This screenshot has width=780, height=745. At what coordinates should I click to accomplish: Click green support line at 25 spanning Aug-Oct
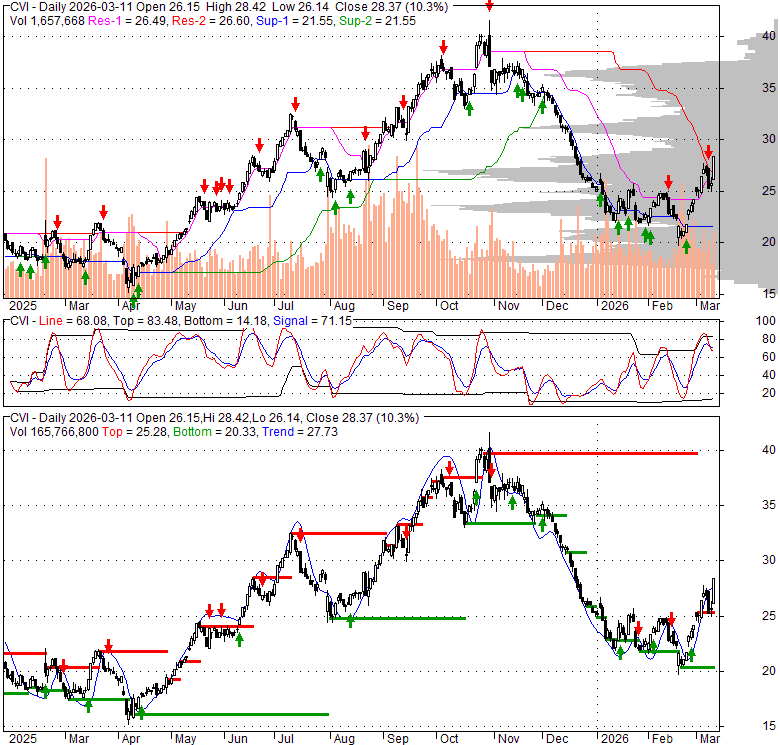pos(397,618)
